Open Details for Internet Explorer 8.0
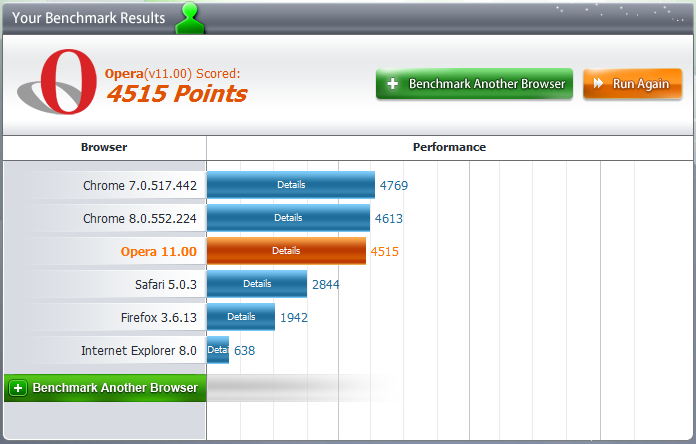696x444 pixels. click(218, 350)
